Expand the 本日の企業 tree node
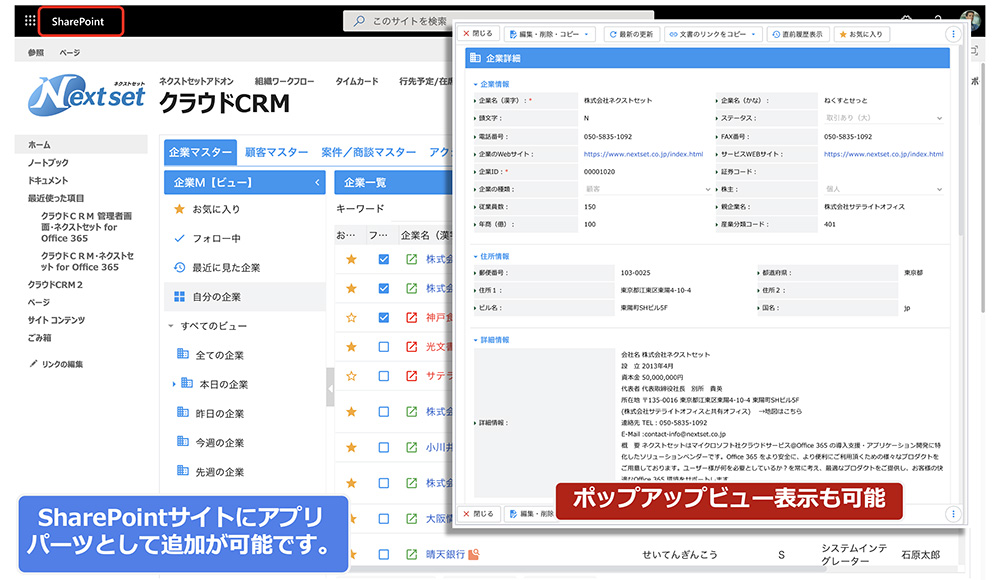The height and width of the screenshot is (580, 1000). (x=173, y=384)
